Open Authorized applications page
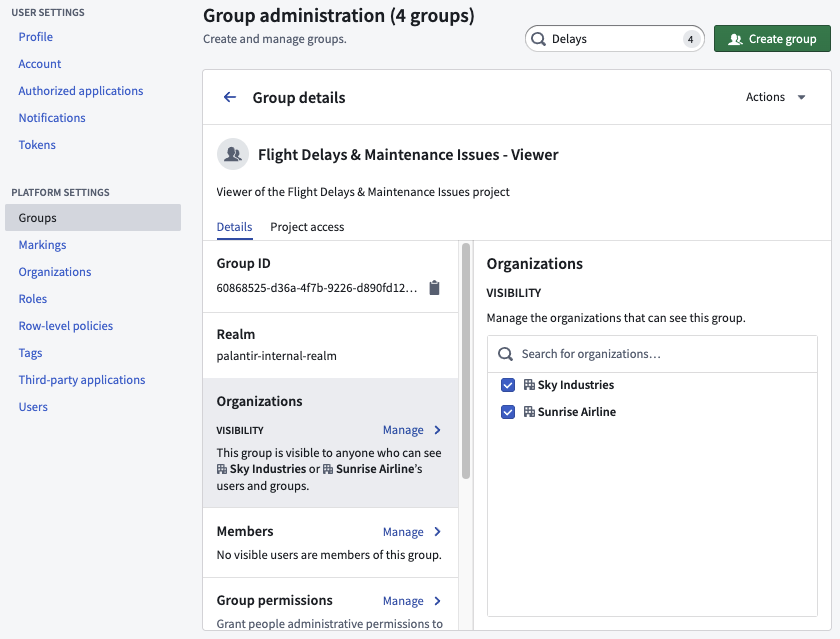 tap(80, 91)
